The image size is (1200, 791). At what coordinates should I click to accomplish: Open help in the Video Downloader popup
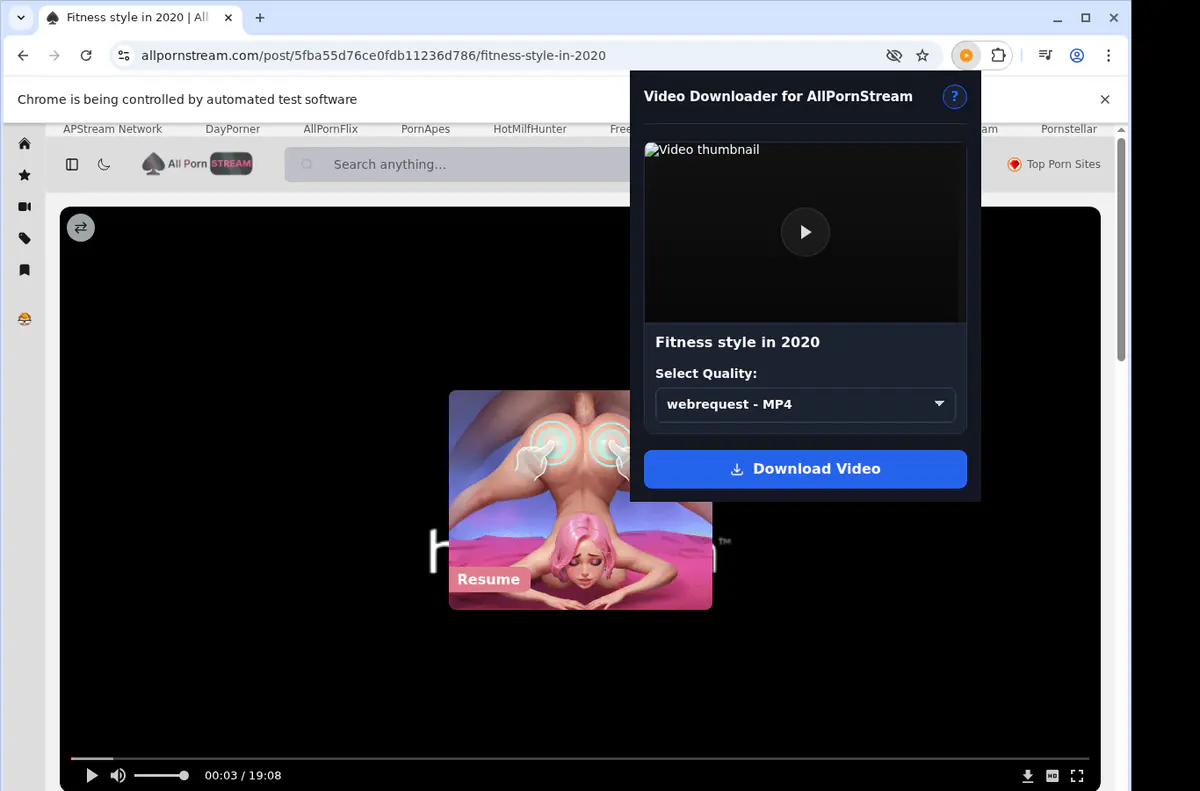pos(955,97)
